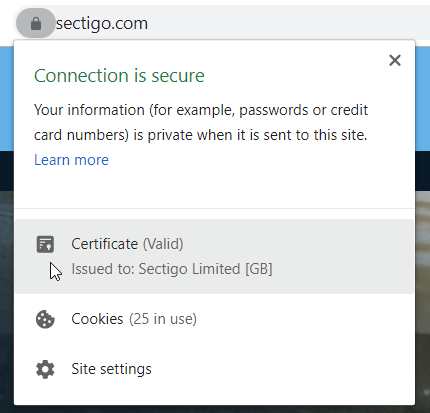Click the 'Connection is secure' heading

119,76
